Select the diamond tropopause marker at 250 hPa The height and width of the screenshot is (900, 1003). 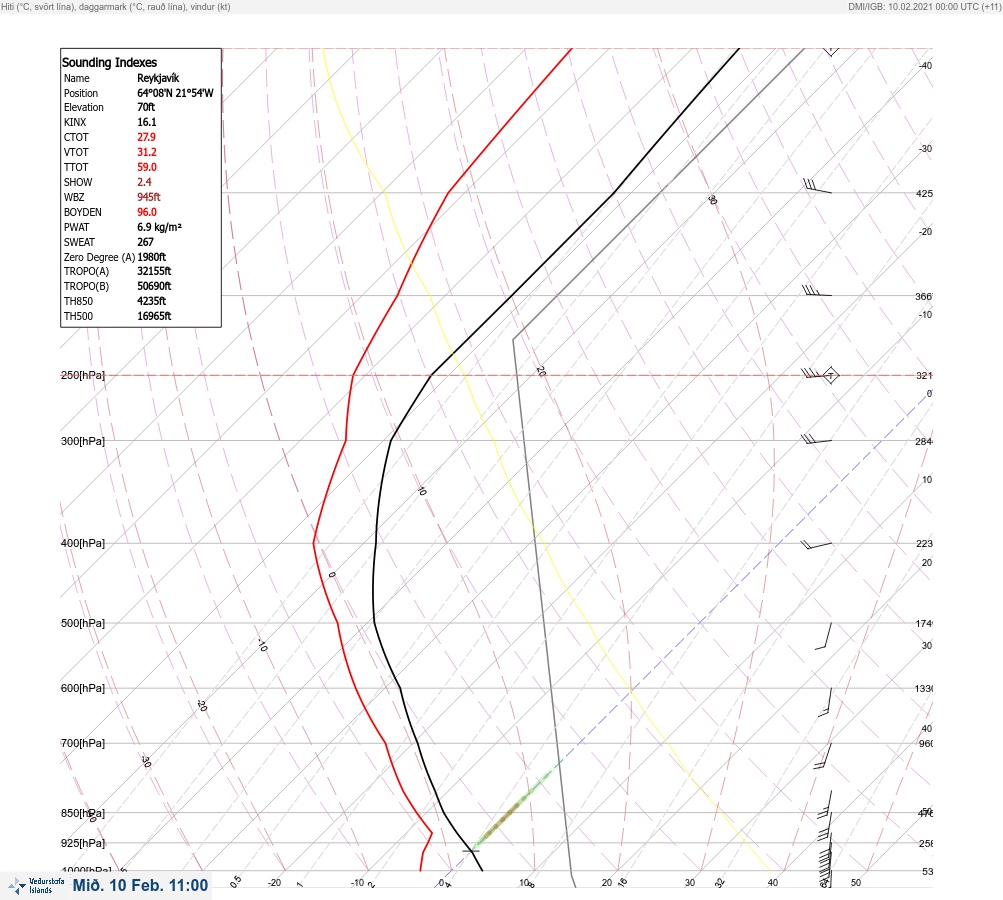(x=830, y=375)
